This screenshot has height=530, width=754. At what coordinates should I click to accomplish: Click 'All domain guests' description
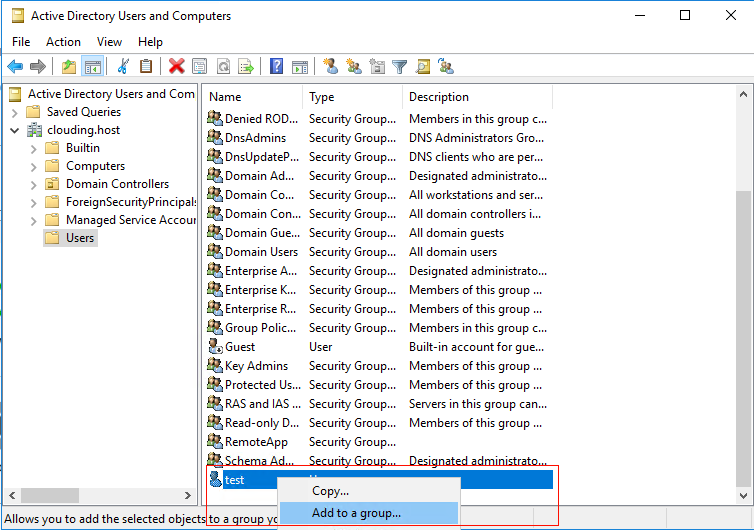(456, 233)
